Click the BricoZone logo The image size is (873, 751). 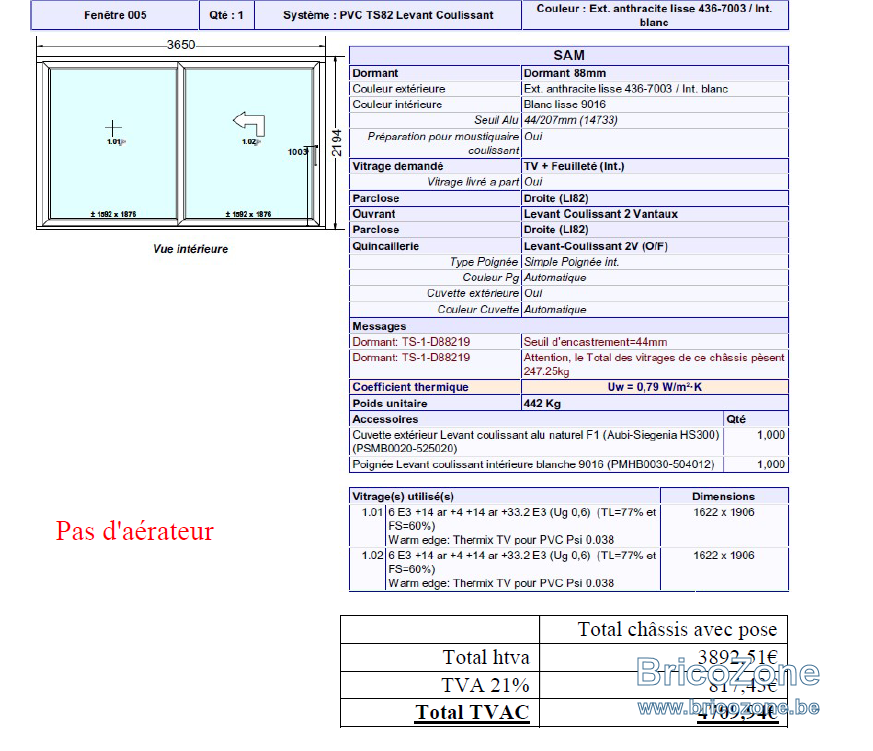coord(728,672)
